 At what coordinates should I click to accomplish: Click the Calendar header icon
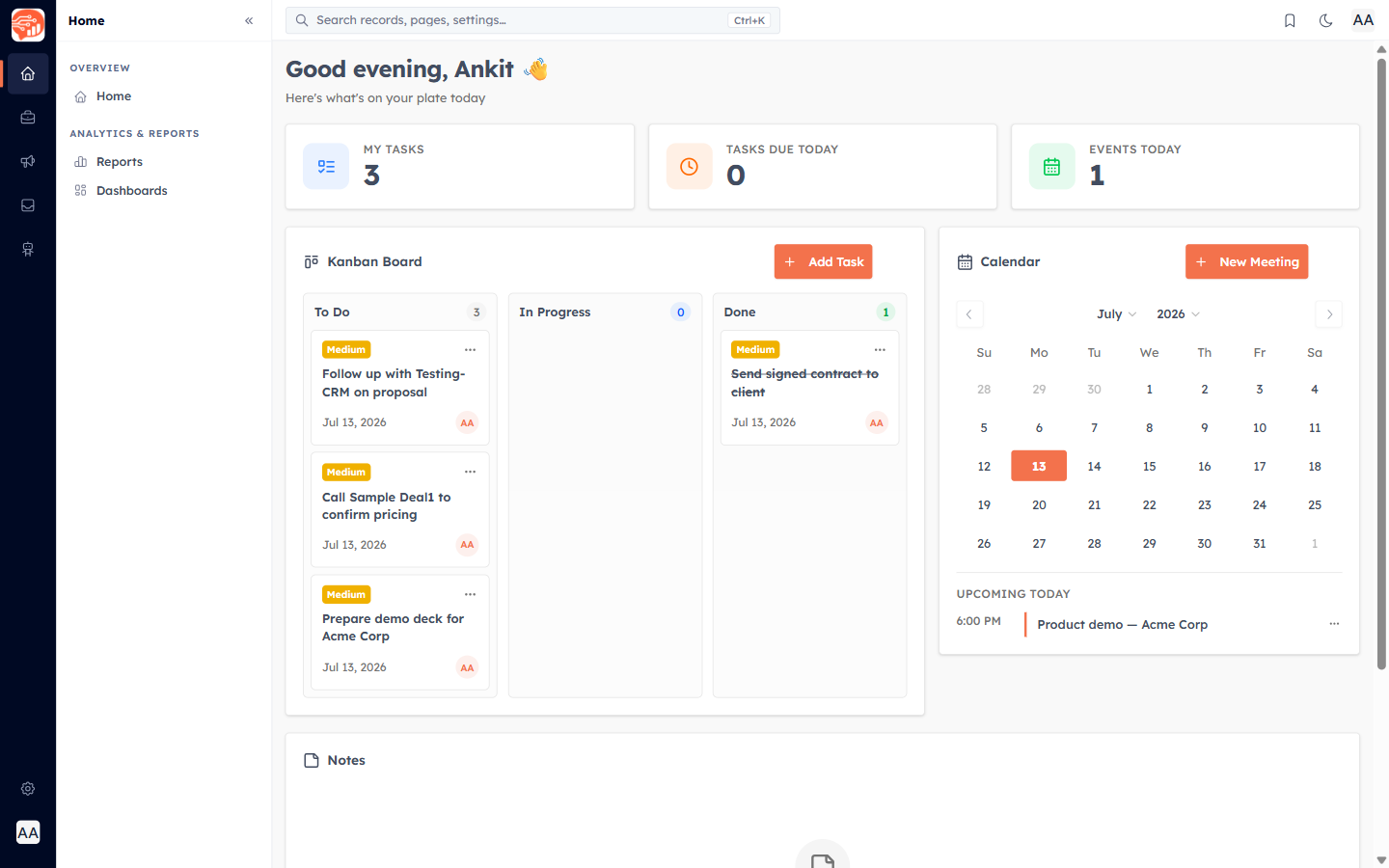(x=965, y=261)
